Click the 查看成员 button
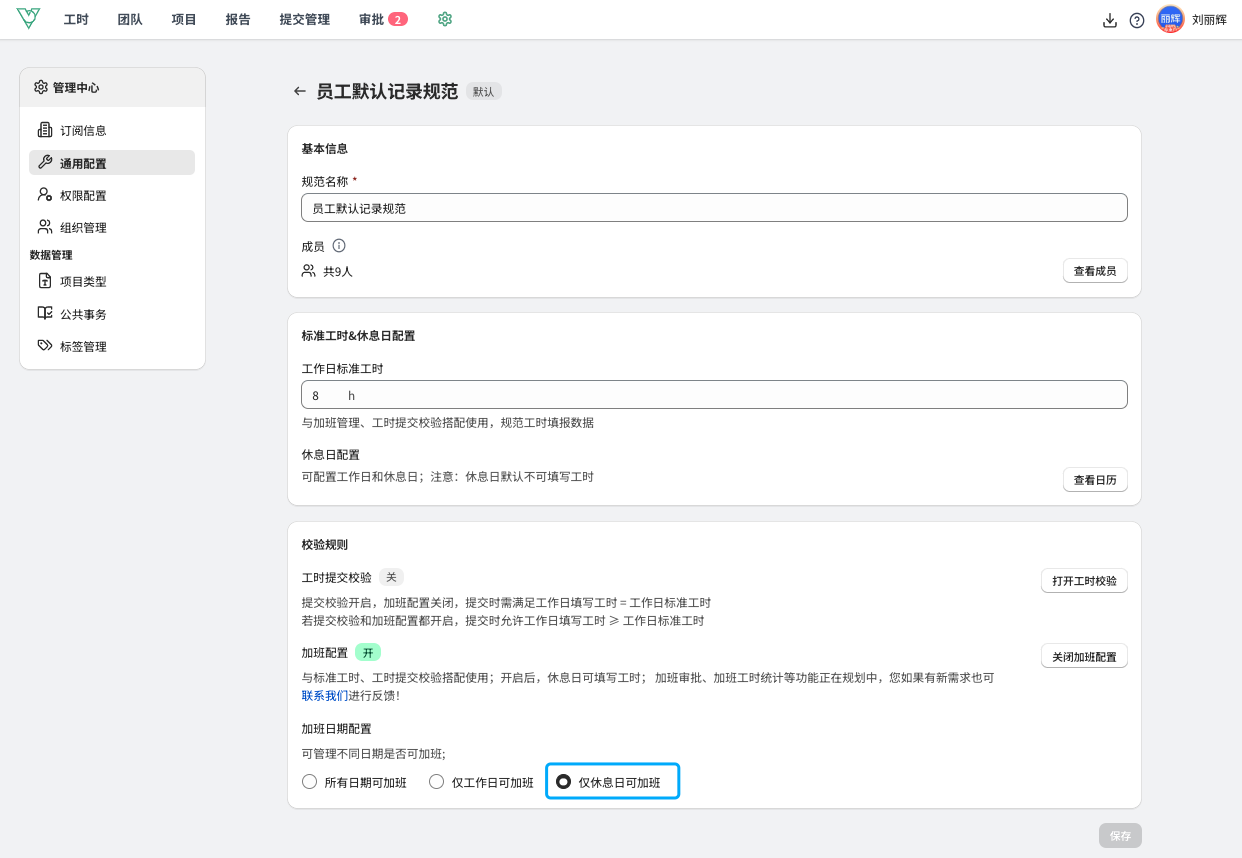1242x858 pixels. click(x=1094, y=271)
